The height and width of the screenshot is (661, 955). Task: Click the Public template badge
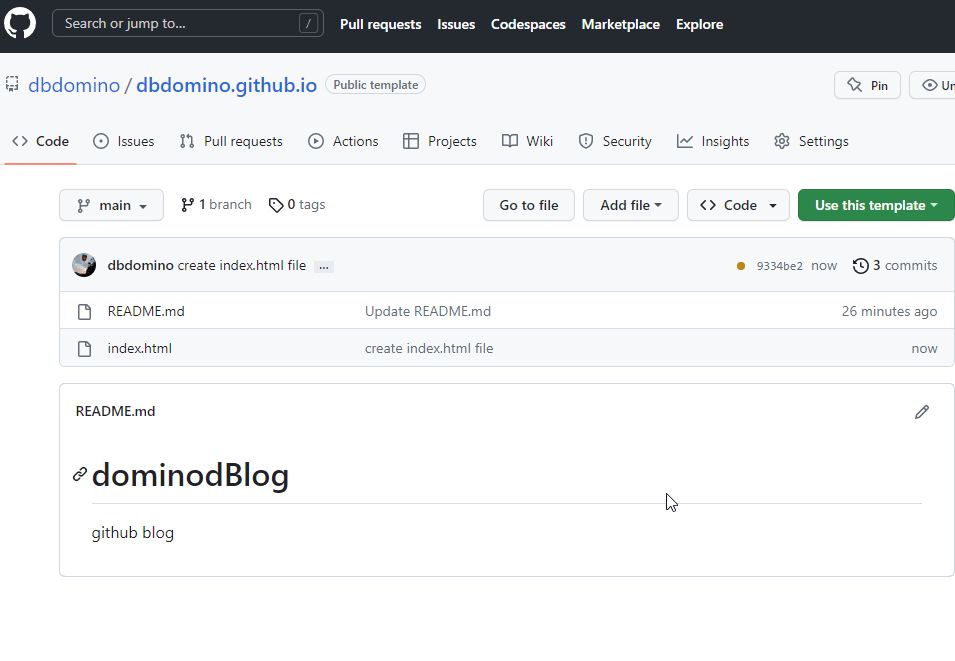coord(375,85)
